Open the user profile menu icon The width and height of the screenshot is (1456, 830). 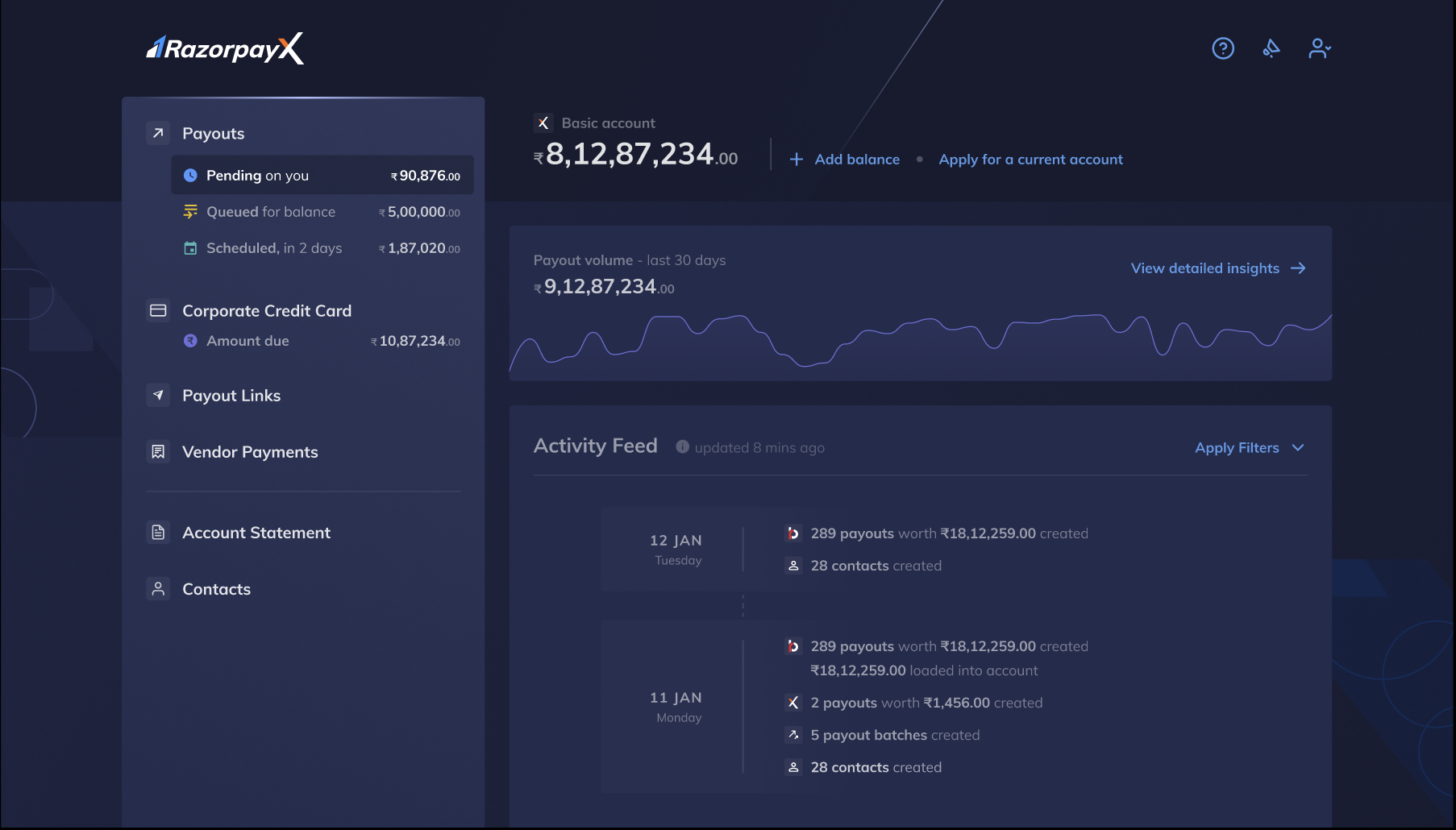1319,48
